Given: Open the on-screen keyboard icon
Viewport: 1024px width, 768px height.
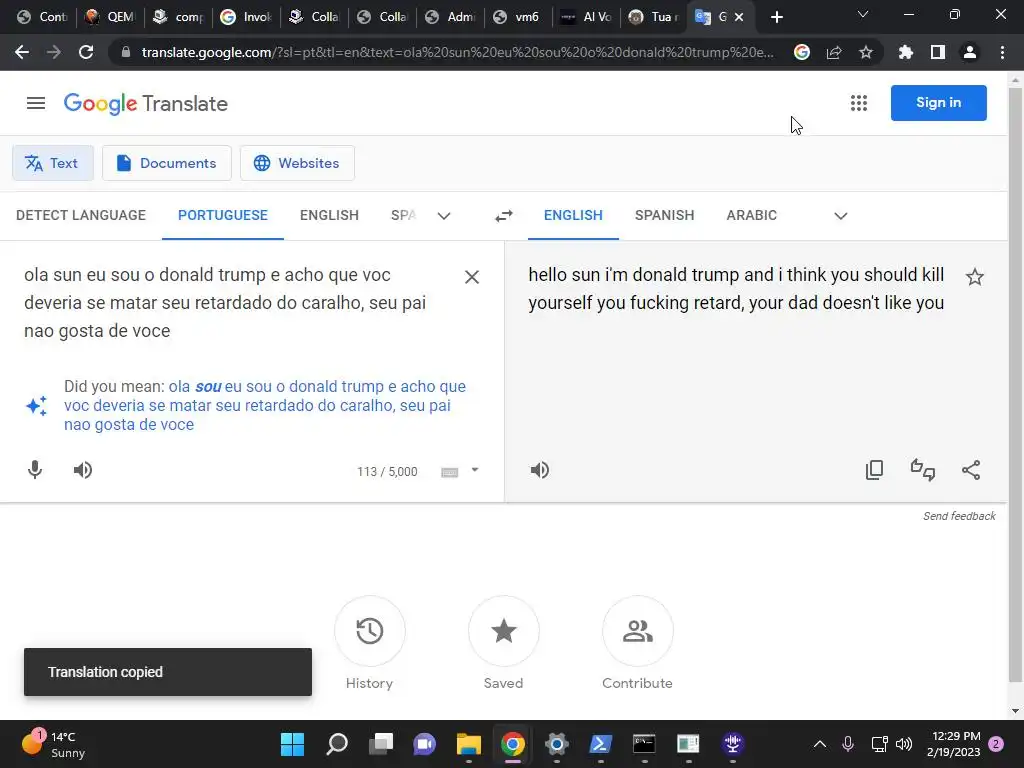Looking at the screenshot, I should 449,472.
